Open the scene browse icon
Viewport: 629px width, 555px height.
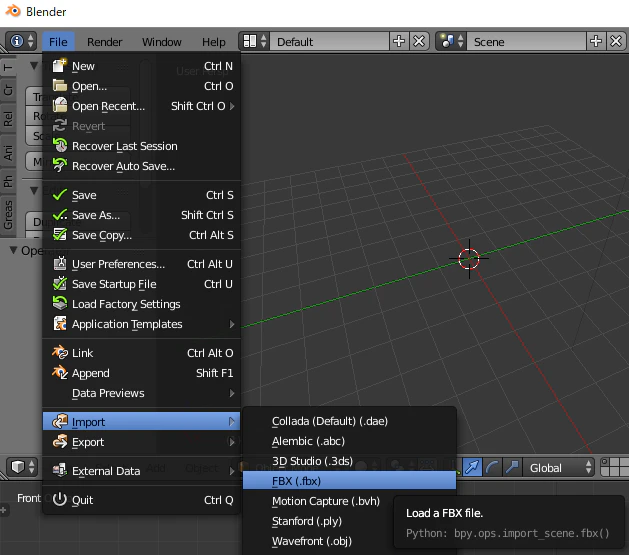click(x=451, y=41)
